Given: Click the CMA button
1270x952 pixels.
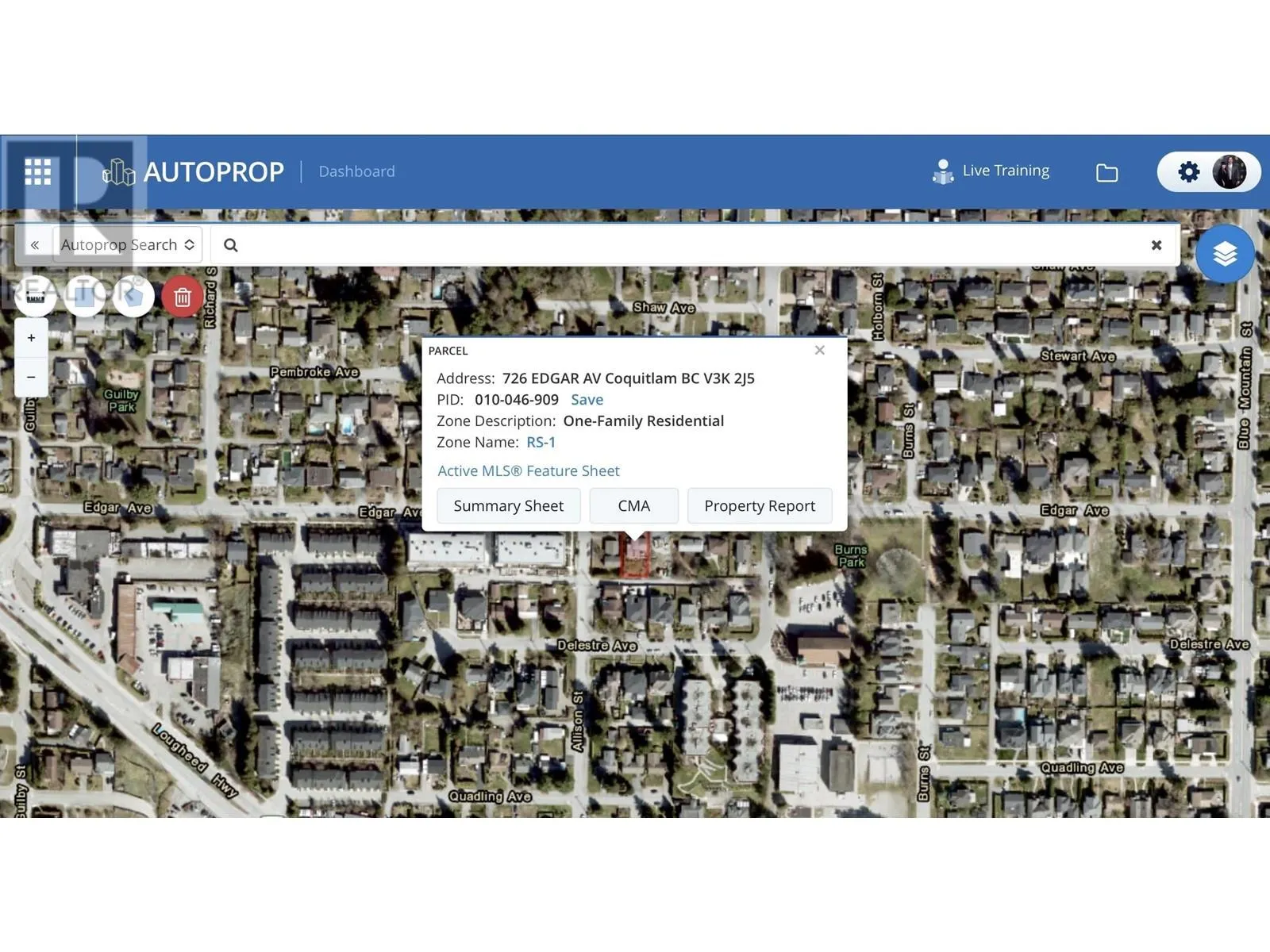Looking at the screenshot, I should pyautogui.click(x=633, y=506).
